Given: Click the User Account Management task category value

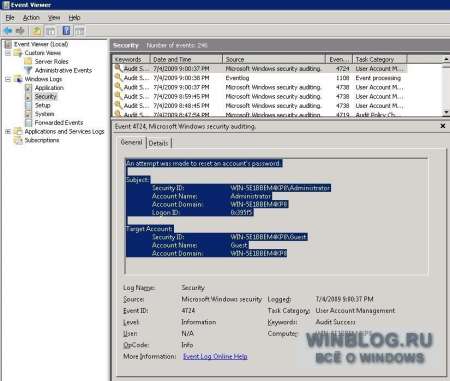Looking at the screenshot, I should coord(355,310).
